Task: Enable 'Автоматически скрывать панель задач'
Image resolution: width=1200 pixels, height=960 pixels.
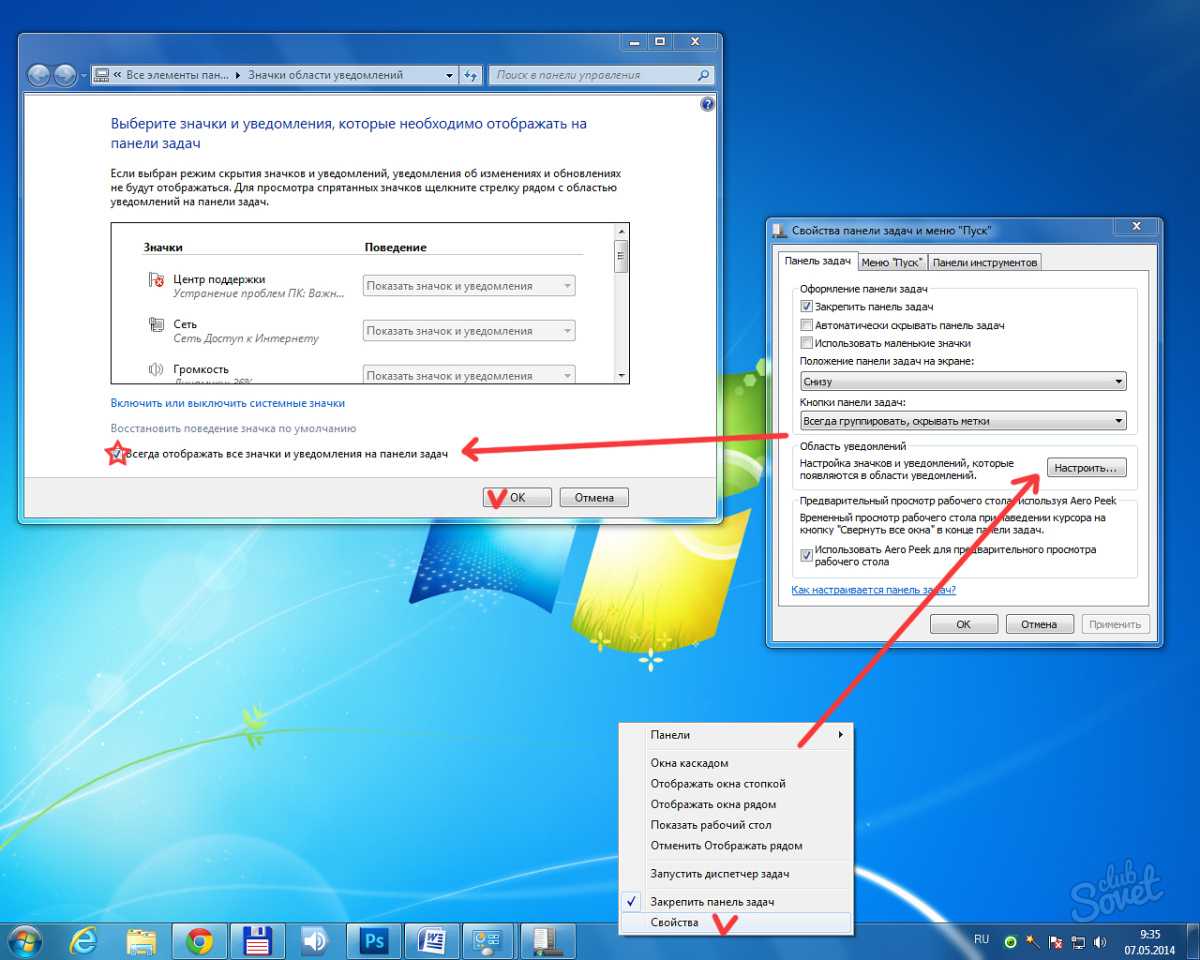Action: [x=807, y=325]
